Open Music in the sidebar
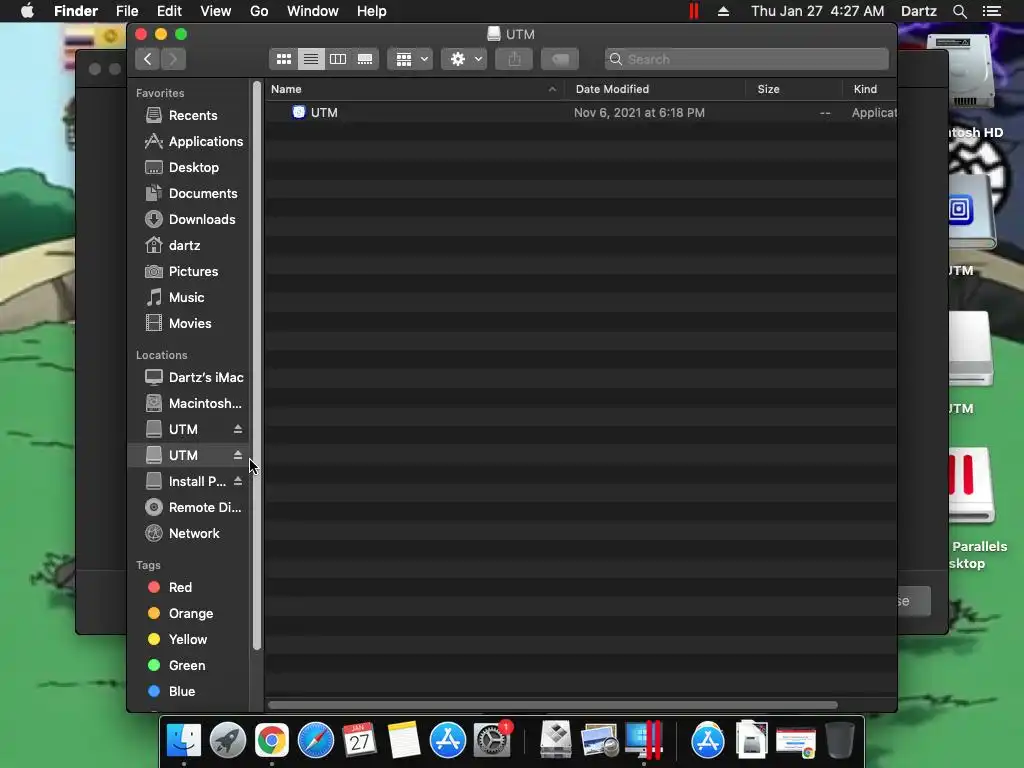The image size is (1024, 768). pyautogui.click(x=187, y=298)
